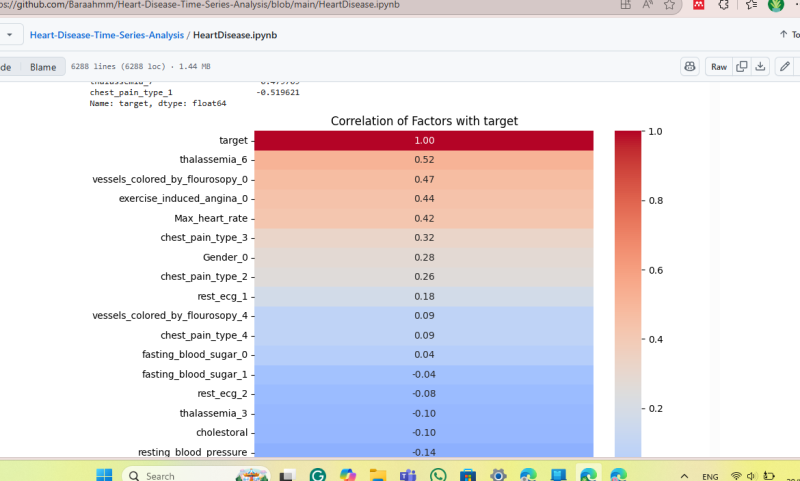
Task: Edit file with the pencil icon
Action: pyautogui.click(x=785, y=67)
